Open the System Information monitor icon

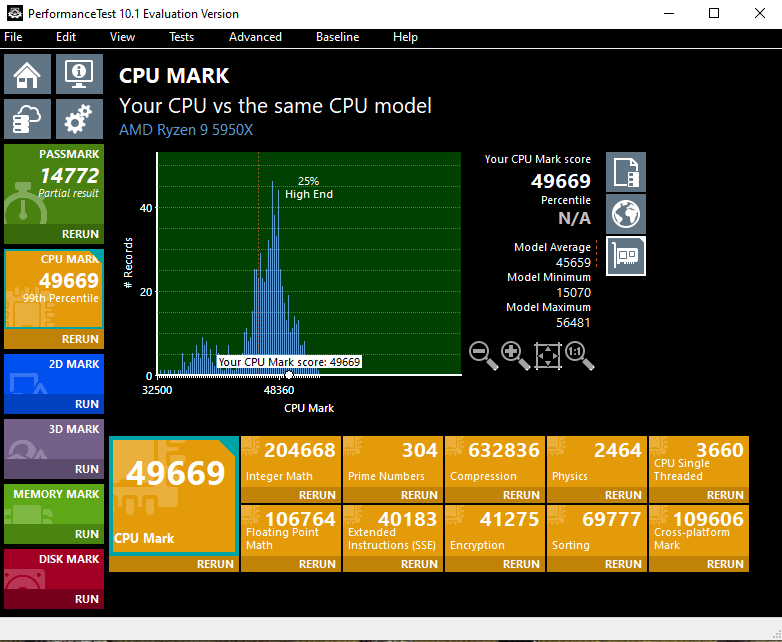coord(78,74)
